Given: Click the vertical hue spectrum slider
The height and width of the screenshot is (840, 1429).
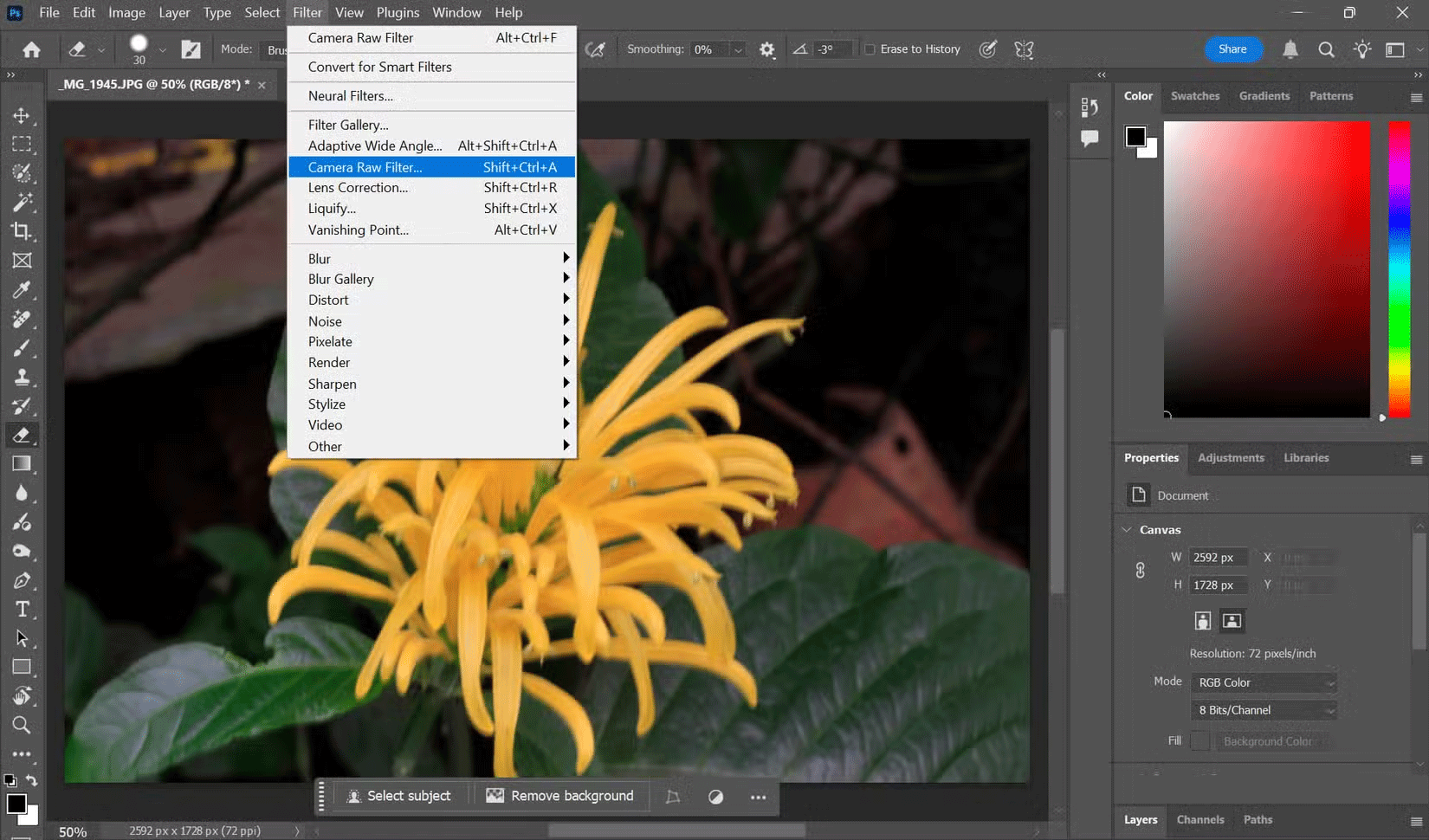Looking at the screenshot, I should 1399,268.
